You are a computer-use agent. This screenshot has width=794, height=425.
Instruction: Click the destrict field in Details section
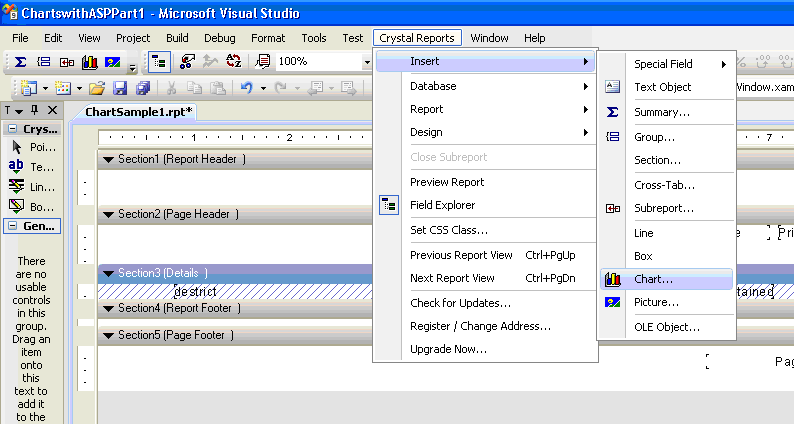tap(195, 292)
